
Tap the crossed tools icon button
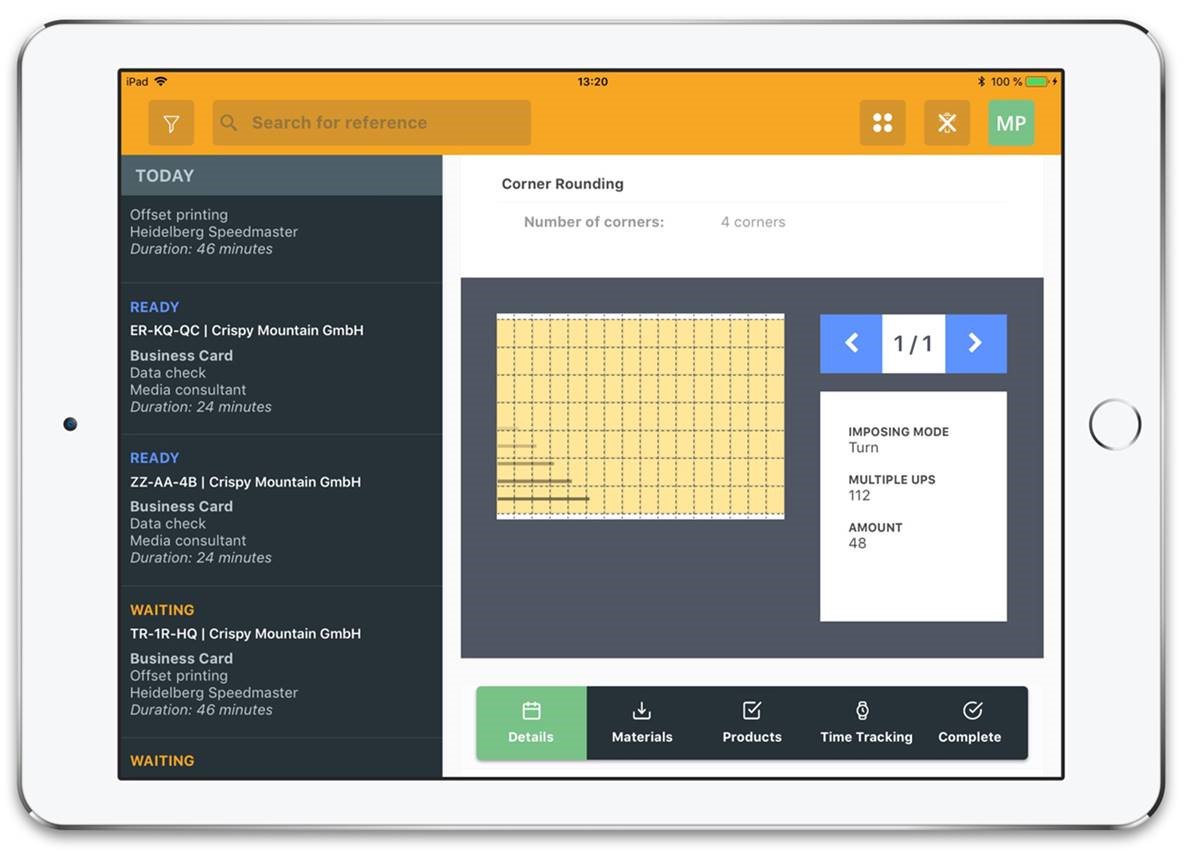(946, 122)
